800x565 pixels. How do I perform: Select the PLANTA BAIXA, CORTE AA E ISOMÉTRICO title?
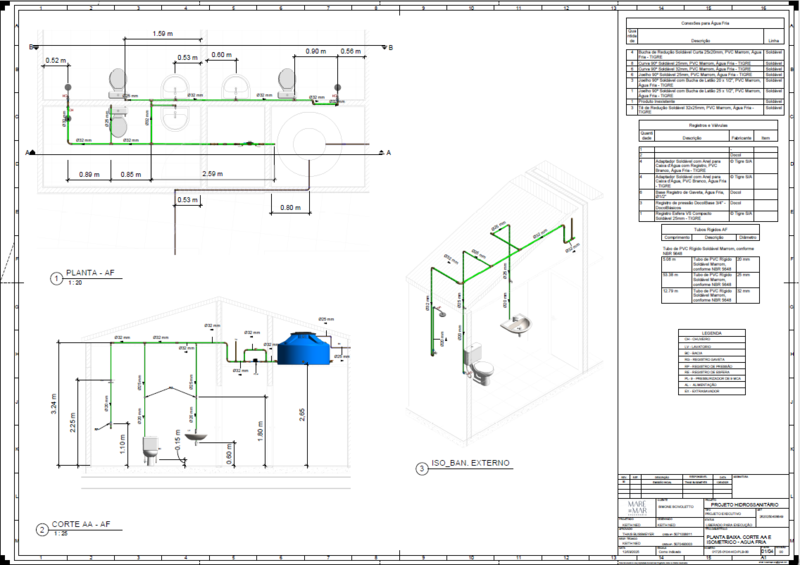[739, 539]
